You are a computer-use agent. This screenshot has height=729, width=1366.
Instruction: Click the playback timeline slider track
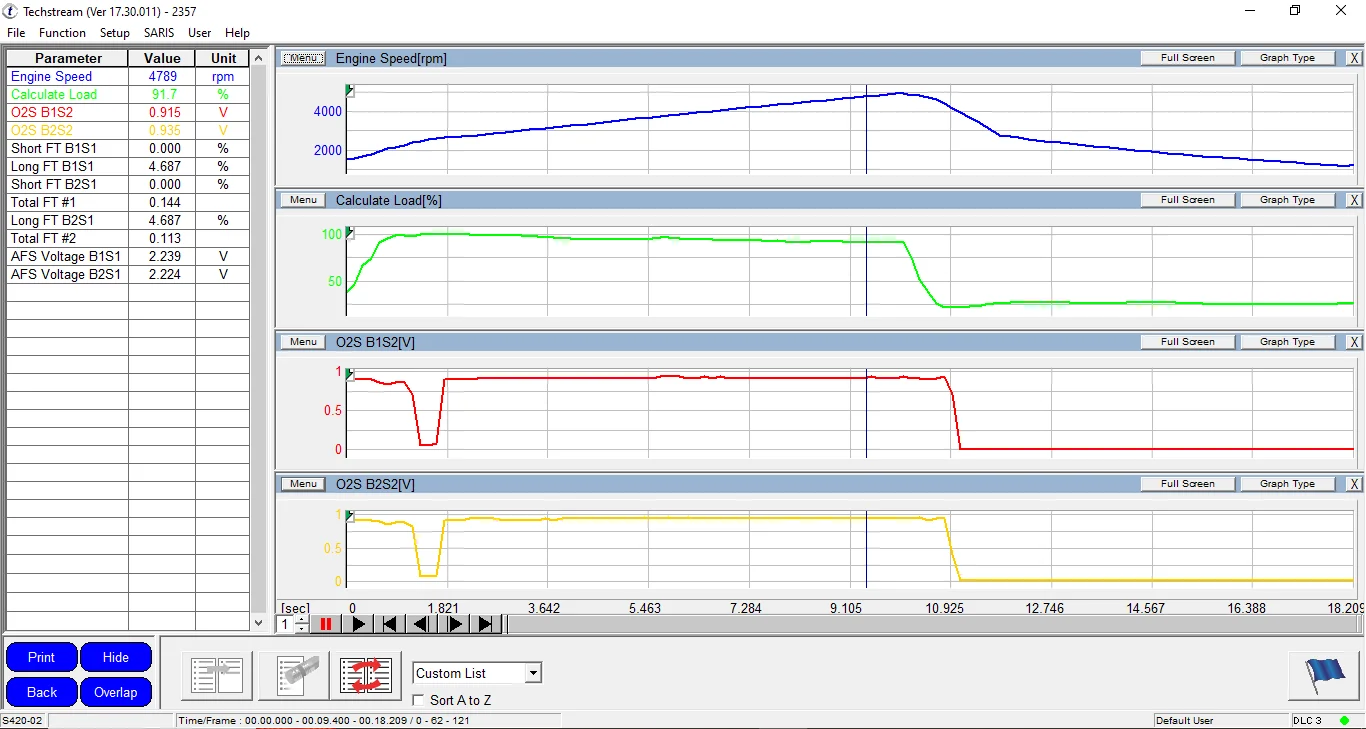930,624
